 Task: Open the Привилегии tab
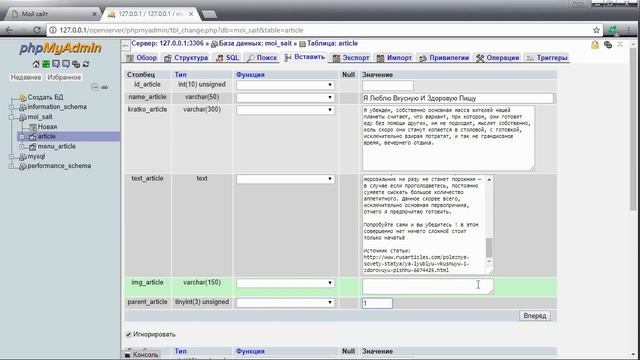tap(444, 58)
